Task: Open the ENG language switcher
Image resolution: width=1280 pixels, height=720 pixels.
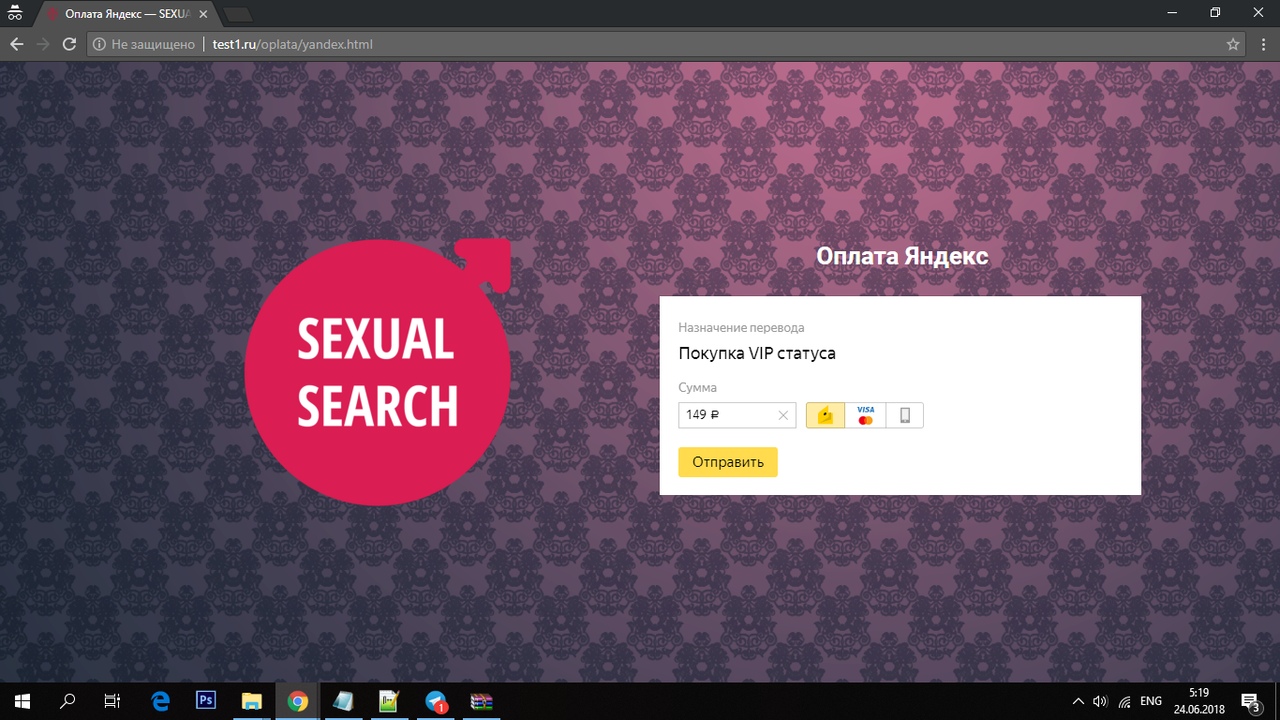Action: (1151, 701)
